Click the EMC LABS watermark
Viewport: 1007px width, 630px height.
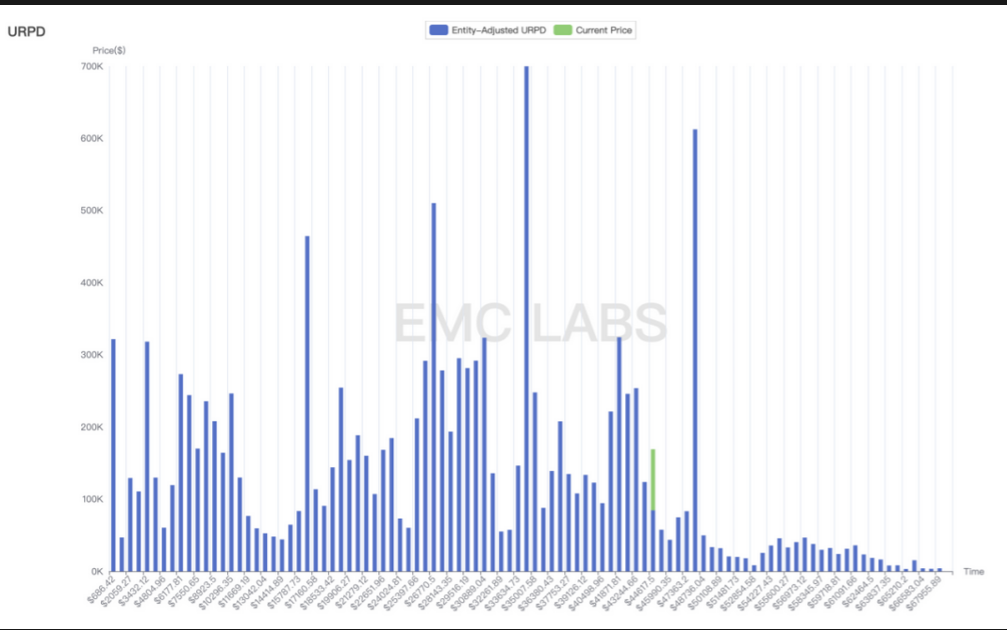530,322
